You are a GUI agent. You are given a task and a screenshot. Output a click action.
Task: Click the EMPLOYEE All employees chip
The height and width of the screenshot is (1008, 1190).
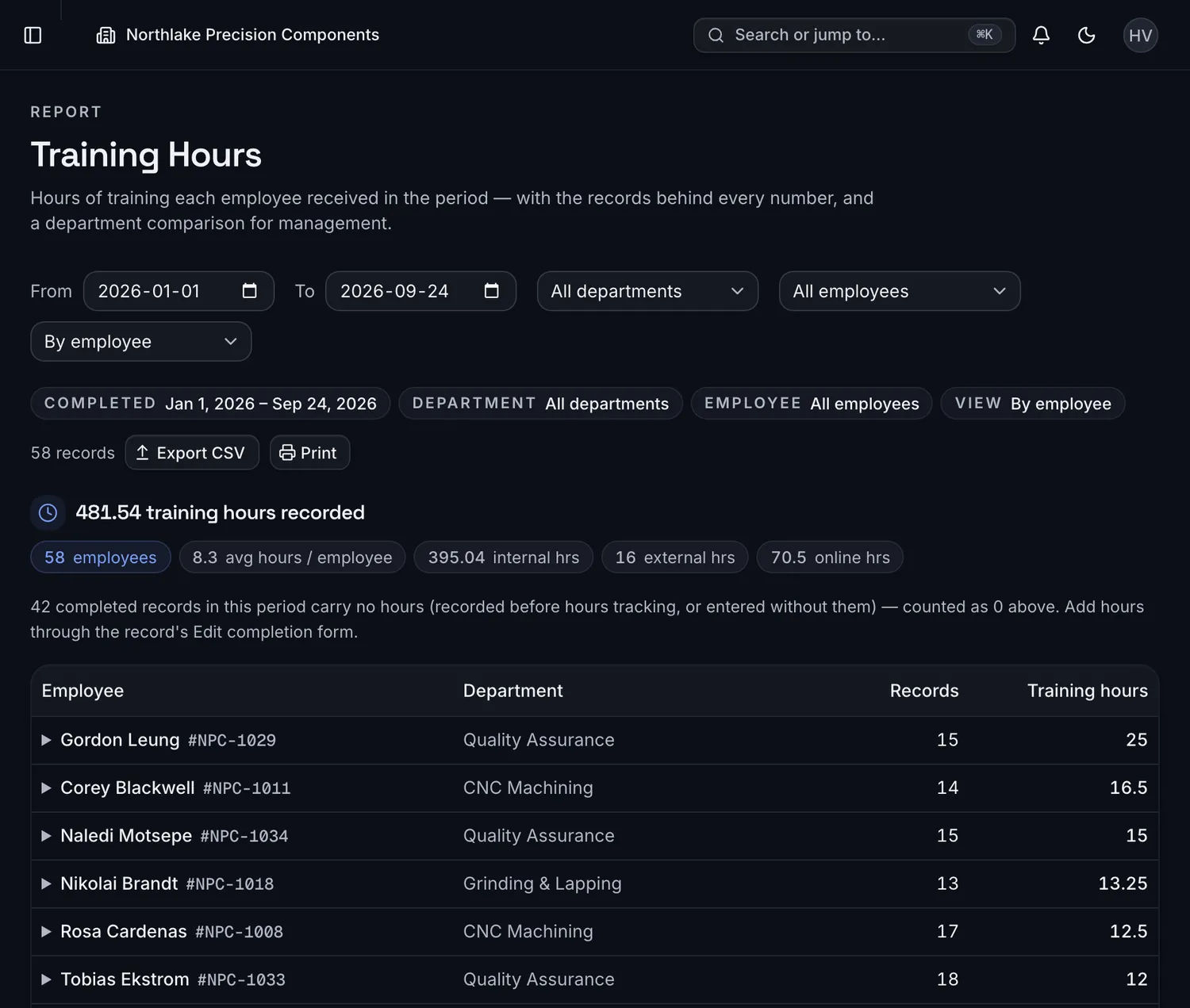[812, 403]
